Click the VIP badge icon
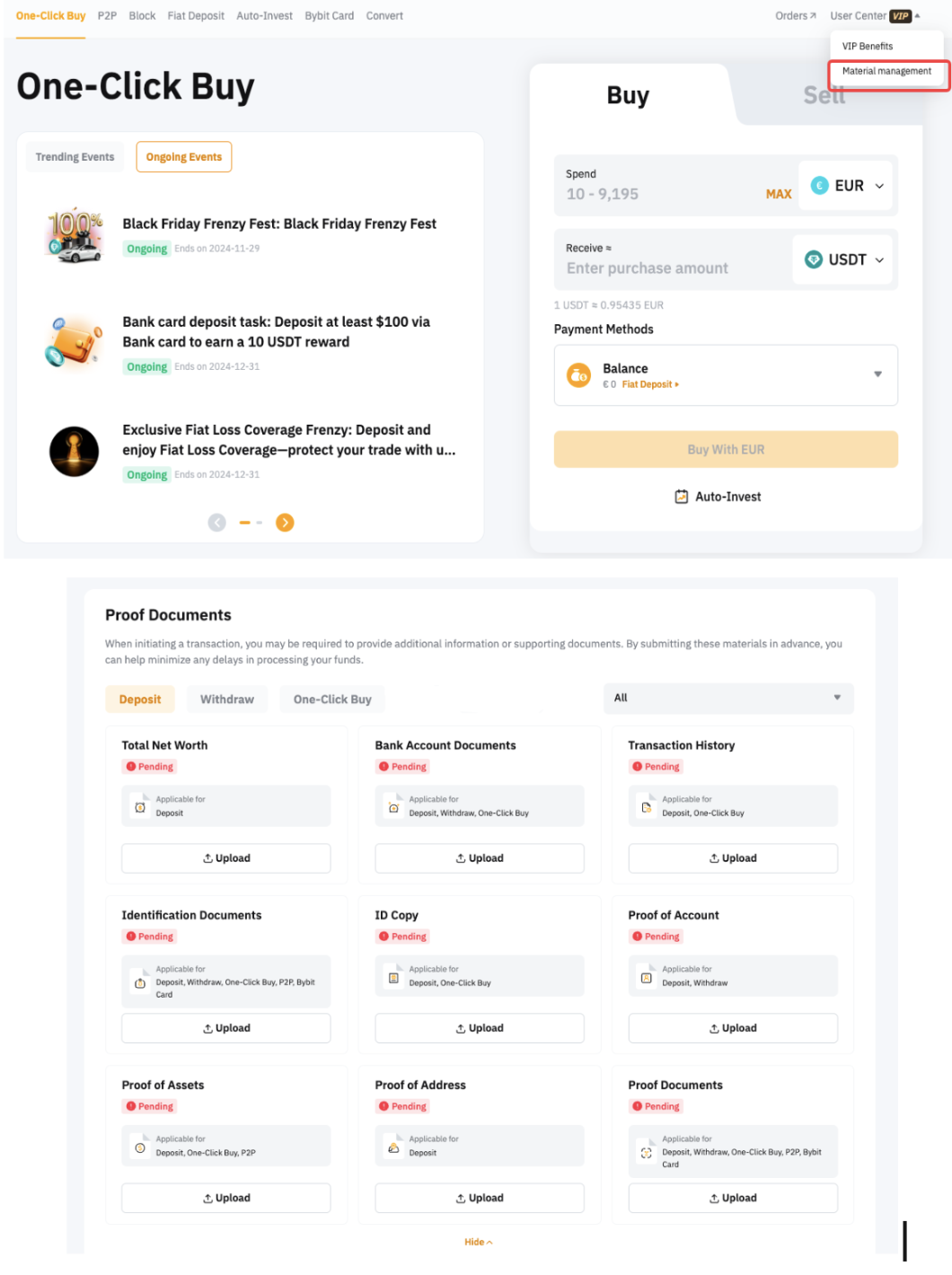The image size is (952, 1275). (901, 16)
